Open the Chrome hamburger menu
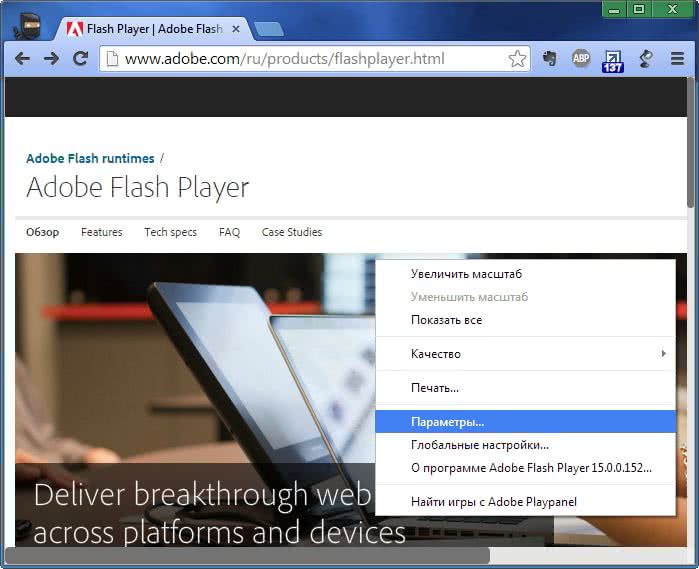This screenshot has height=569, width=699. click(677, 59)
